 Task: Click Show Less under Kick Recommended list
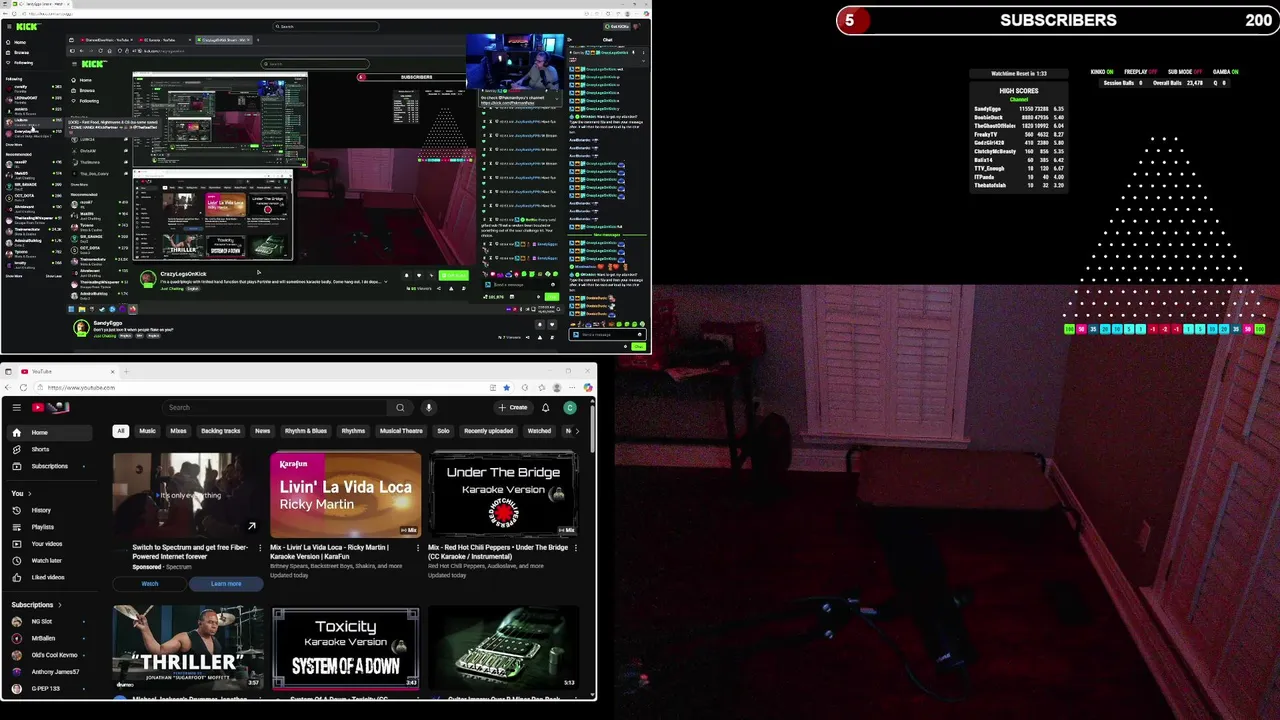(54, 276)
